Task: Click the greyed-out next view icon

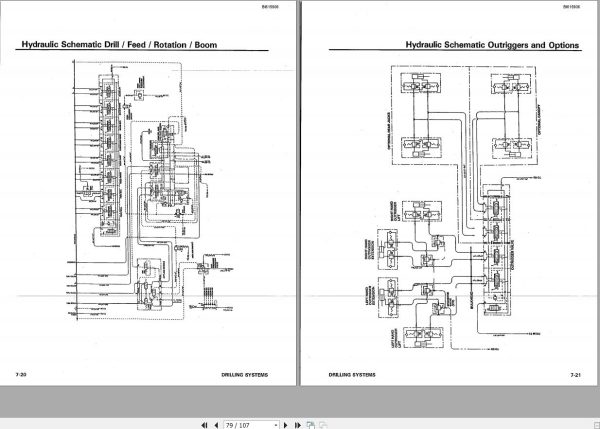Action: pyautogui.click(x=323, y=425)
